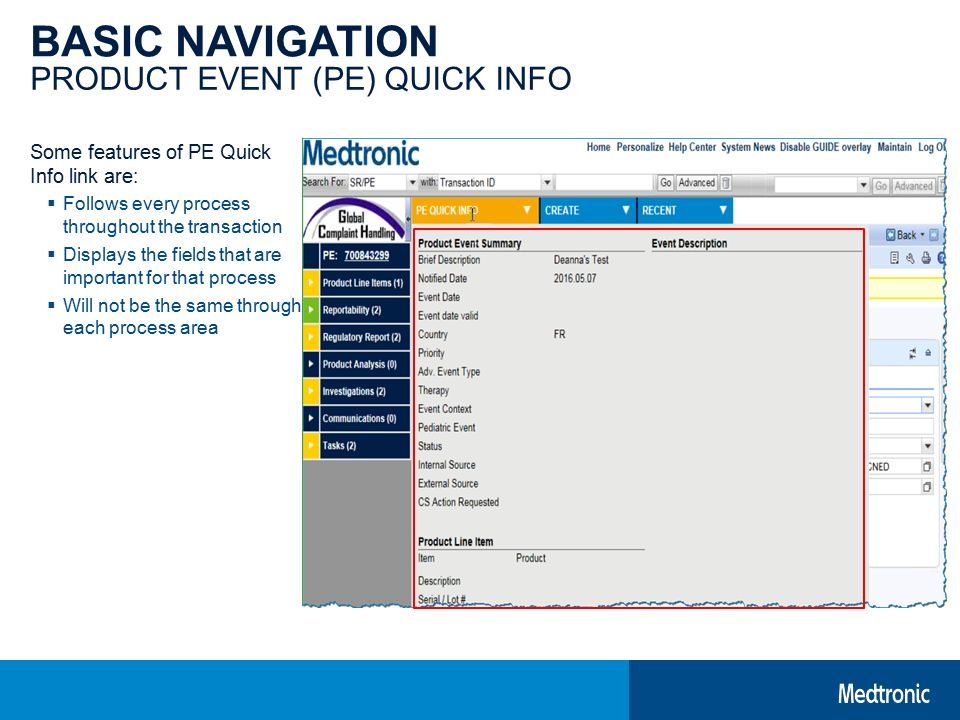
Task: Click the Country value FR
Action: pos(560,334)
